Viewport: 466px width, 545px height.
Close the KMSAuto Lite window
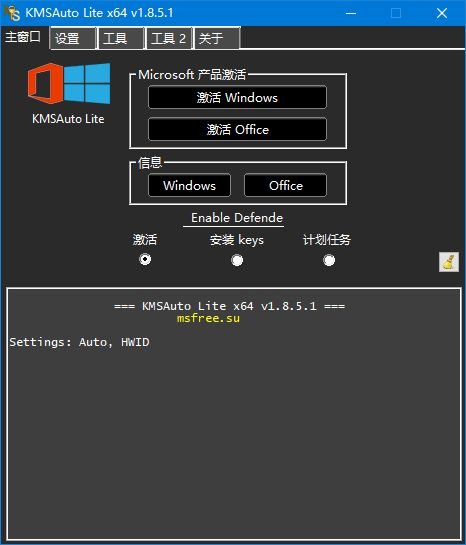(x=442, y=13)
